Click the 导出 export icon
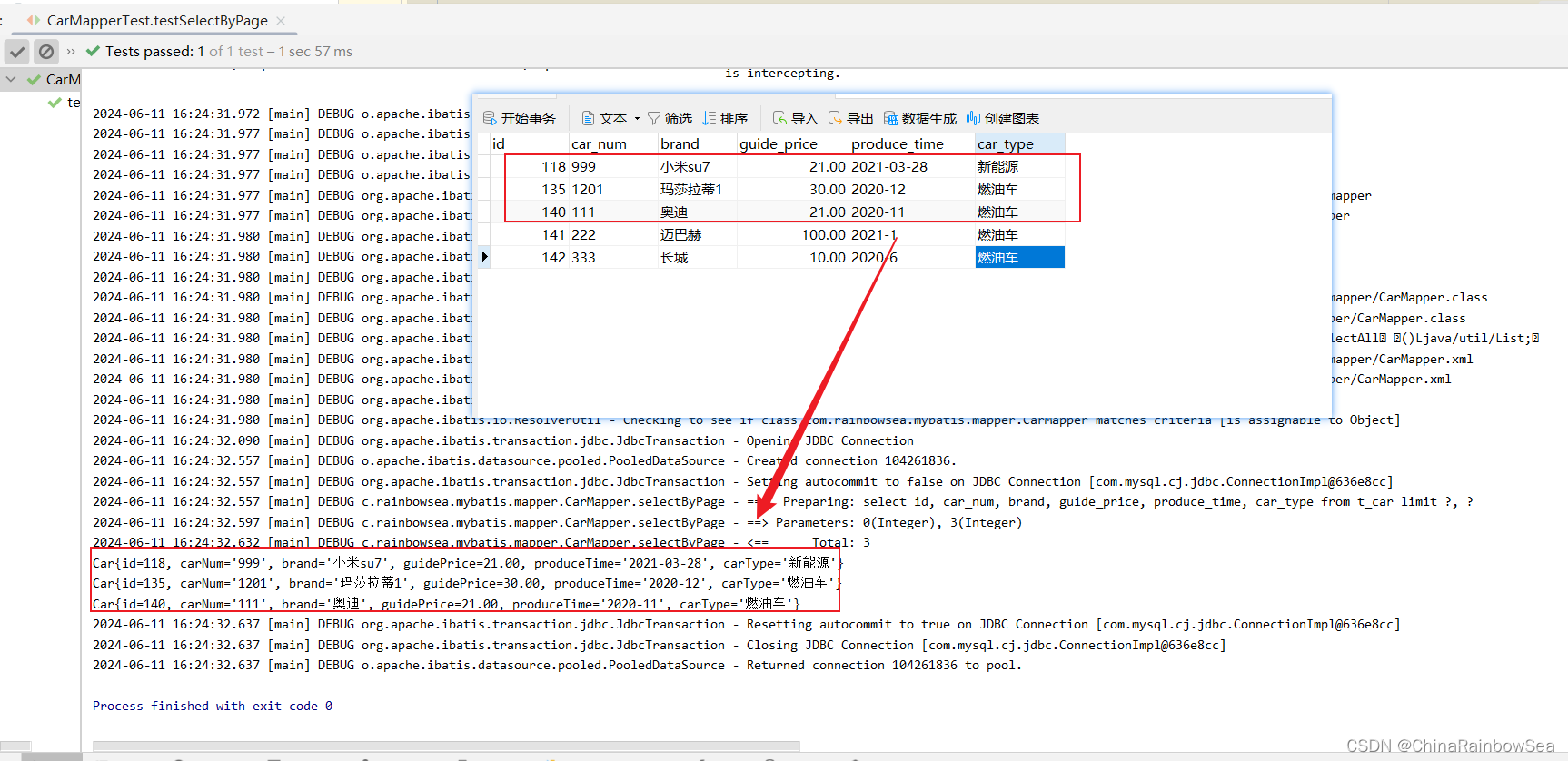Screen dimensions: 1568x761 coord(835,118)
